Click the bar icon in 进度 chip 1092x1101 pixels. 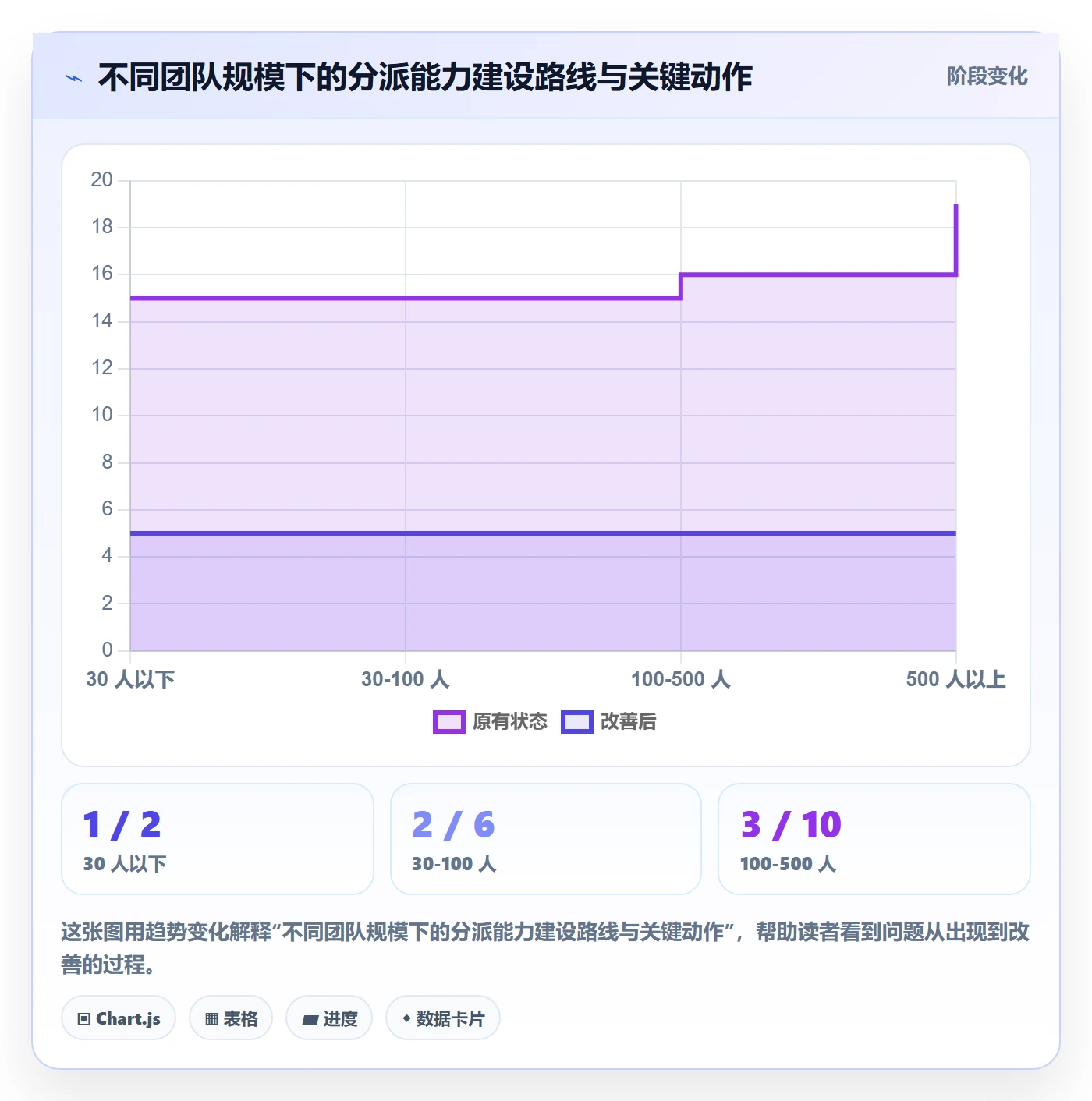click(310, 1019)
